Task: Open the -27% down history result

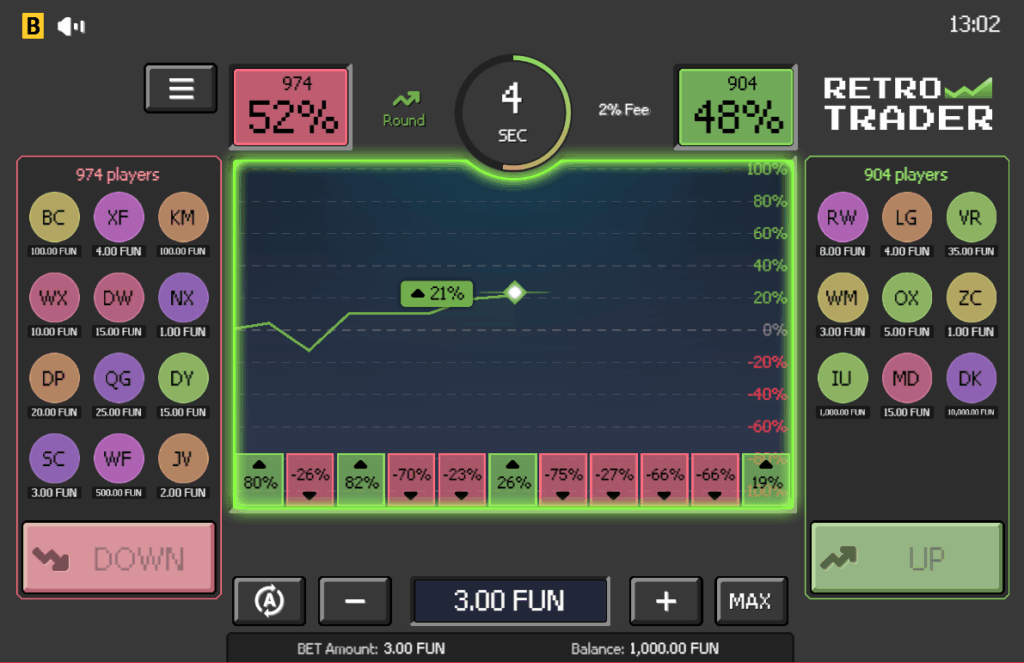Action: (614, 479)
